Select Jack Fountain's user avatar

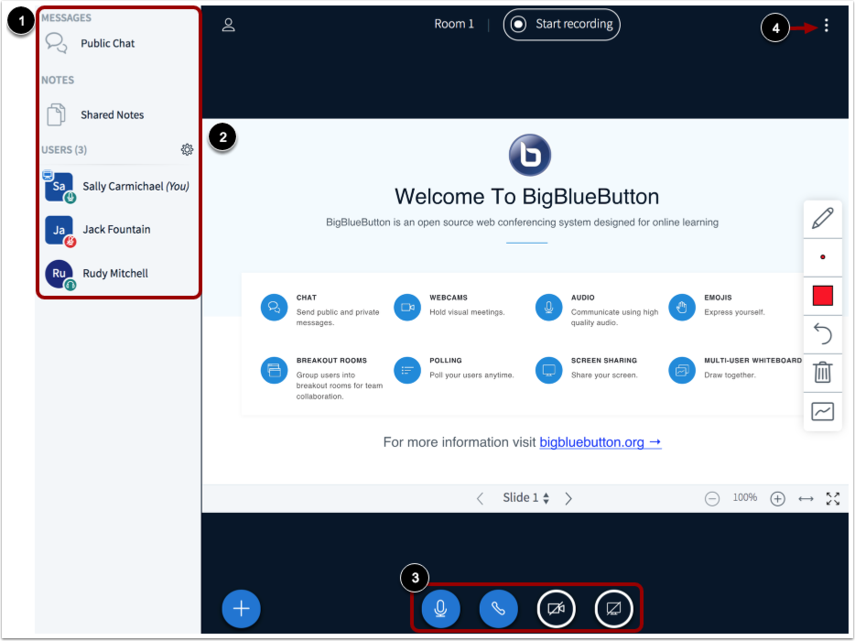pyautogui.click(x=59, y=230)
